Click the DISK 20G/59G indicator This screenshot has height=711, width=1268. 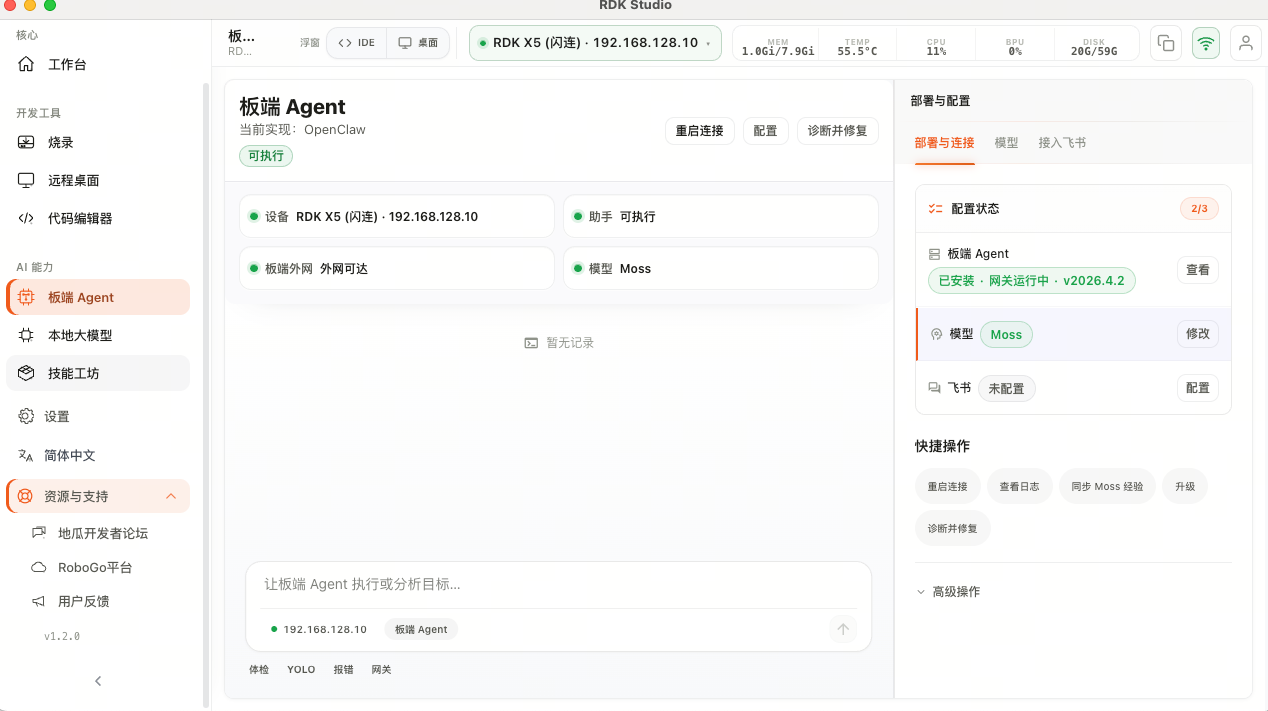(x=1094, y=47)
